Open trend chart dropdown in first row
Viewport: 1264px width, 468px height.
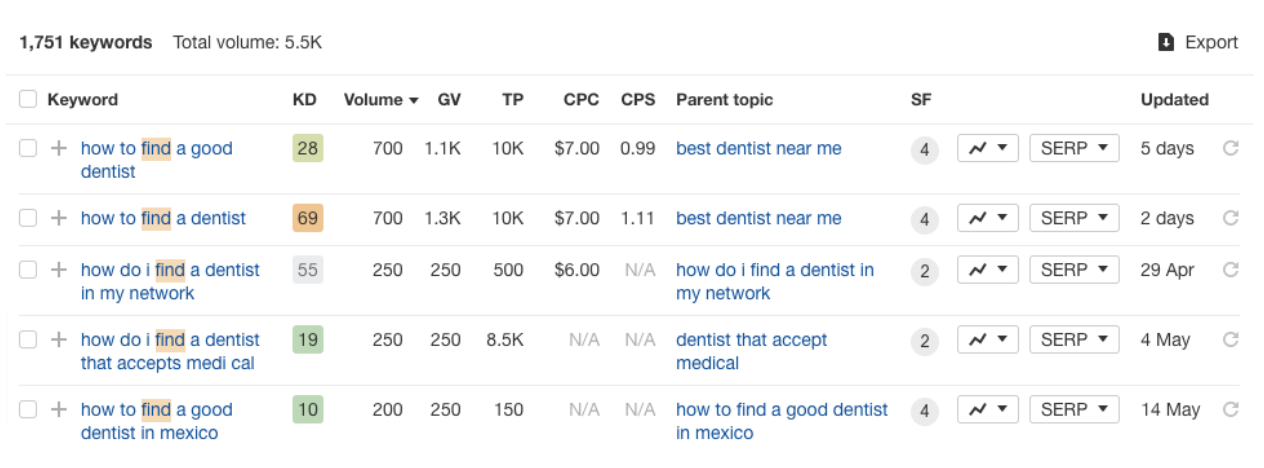click(988, 148)
